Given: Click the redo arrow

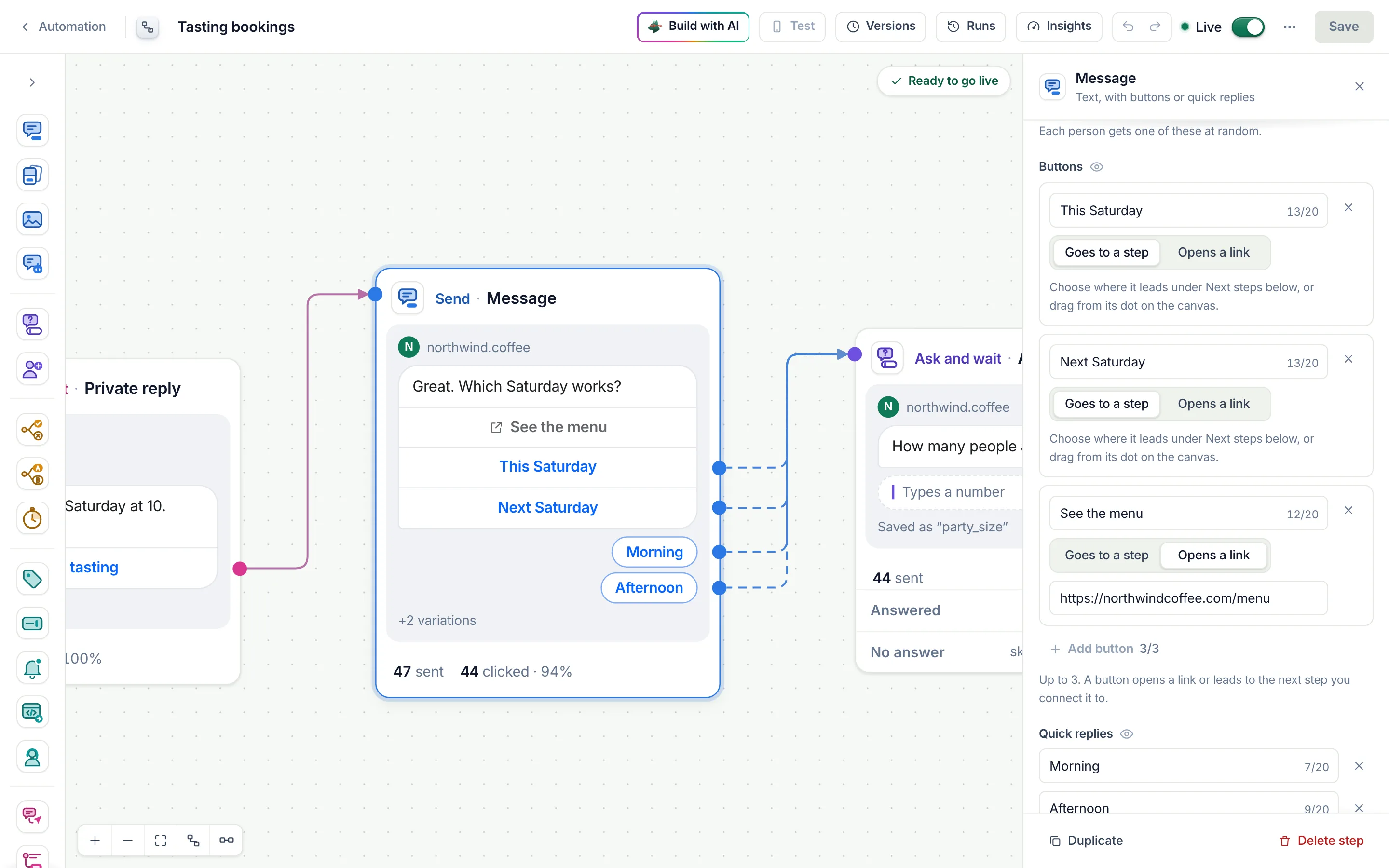Looking at the screenshot, I should point(1155,27).
